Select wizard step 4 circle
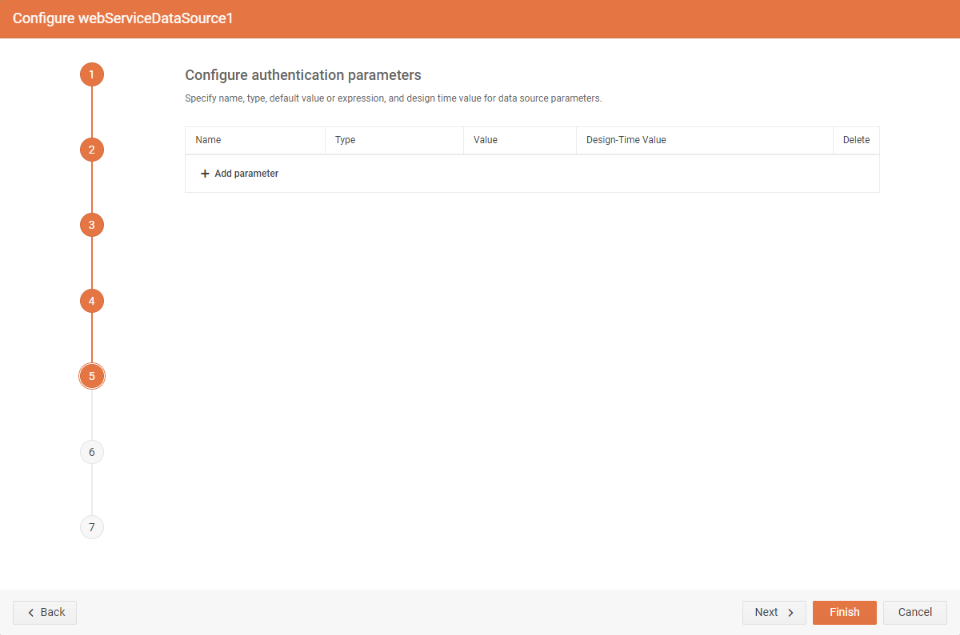Viewport: 960px width, 635px height. (91, 300)
